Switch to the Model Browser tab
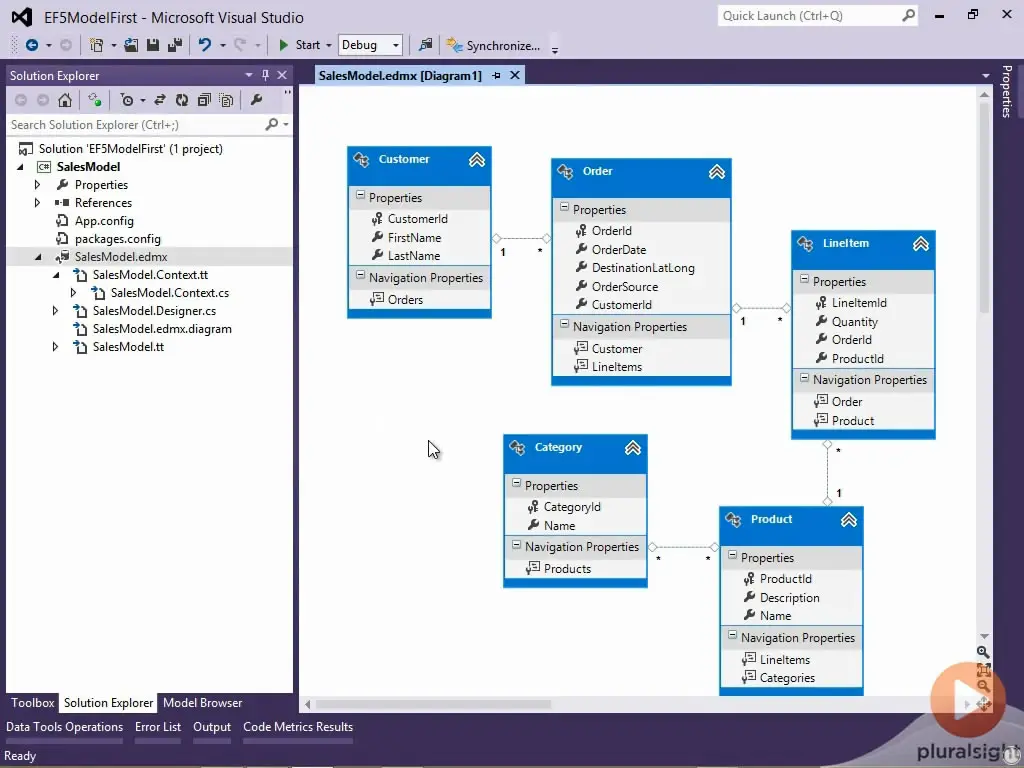The width and height of the screenshot is (1024, 768). (202, 703)
